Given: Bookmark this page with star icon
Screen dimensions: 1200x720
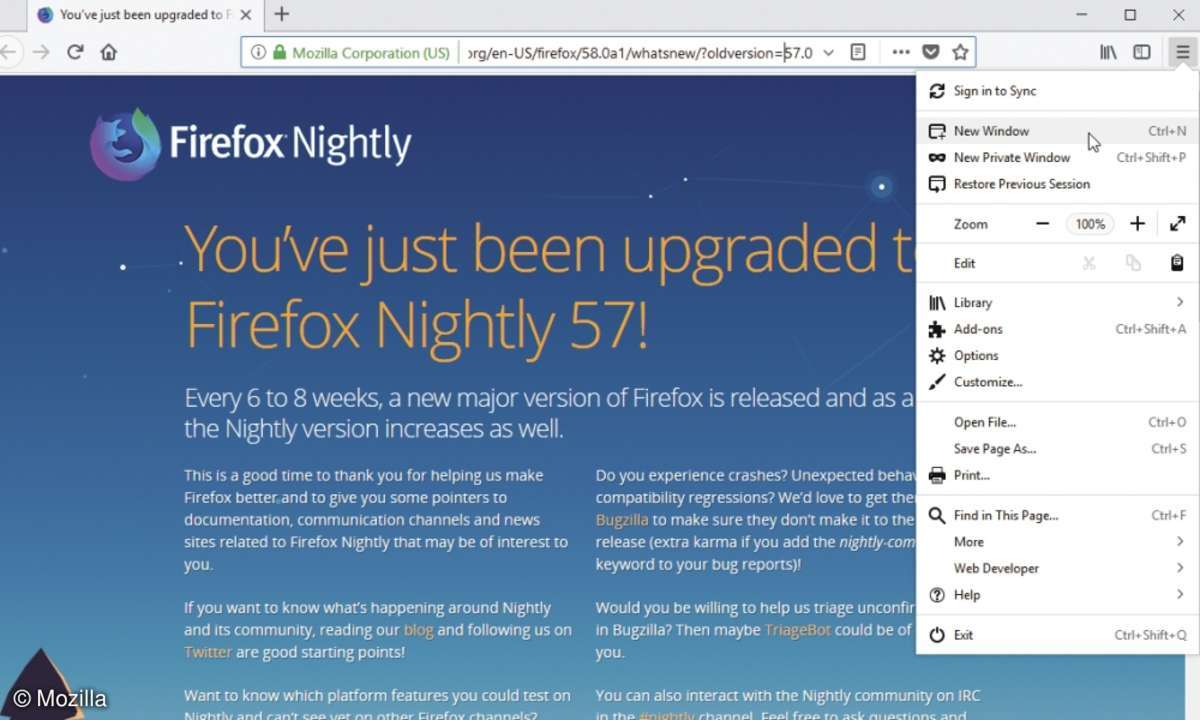Looking at the screenshot, I should [x=960, y=52].
